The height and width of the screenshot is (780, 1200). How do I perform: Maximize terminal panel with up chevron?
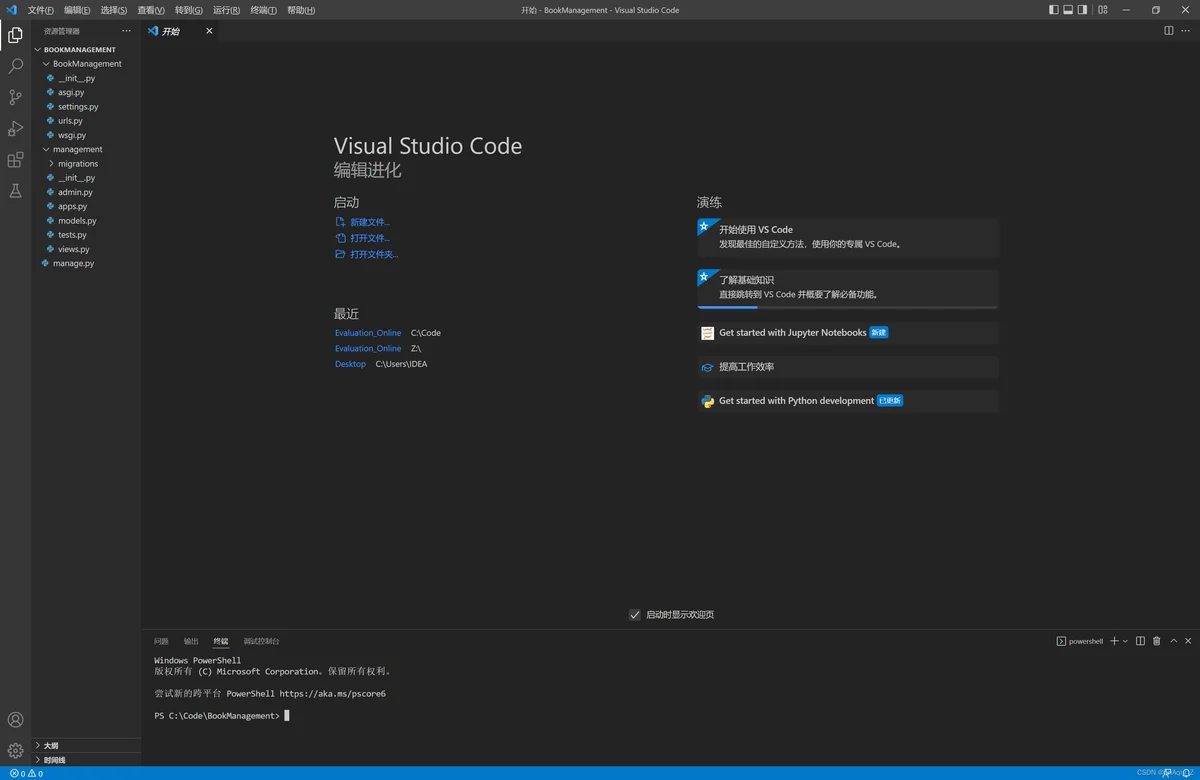coord(1173,641)
